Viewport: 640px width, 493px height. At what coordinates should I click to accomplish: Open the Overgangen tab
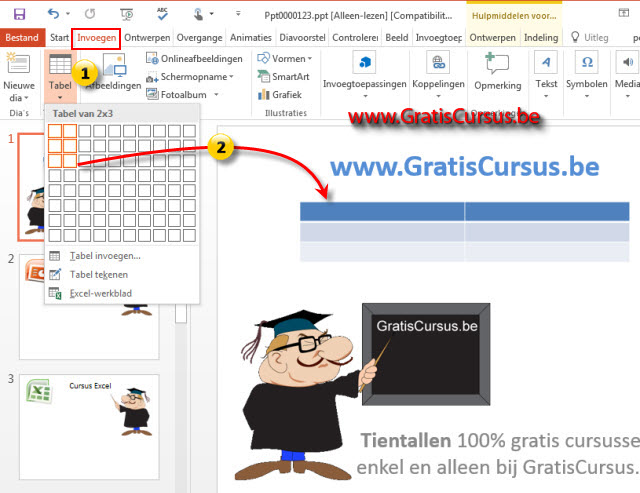coord(199,38)
